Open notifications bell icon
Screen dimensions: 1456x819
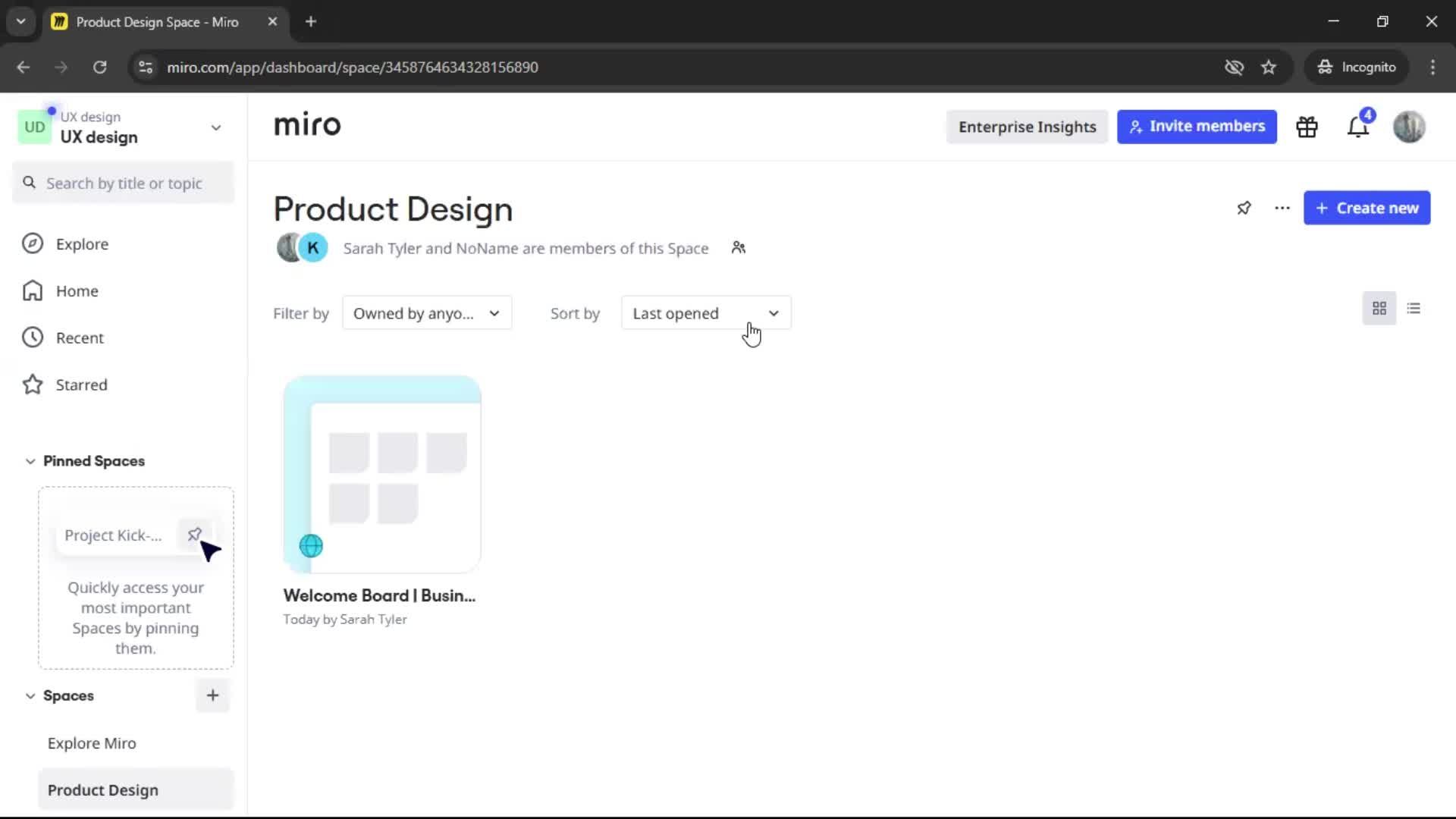click(1358, 127)
